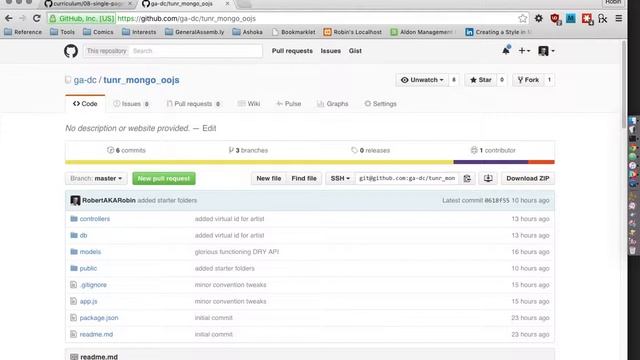Open the SSH protocol dropdown

[x=340, y=178]
